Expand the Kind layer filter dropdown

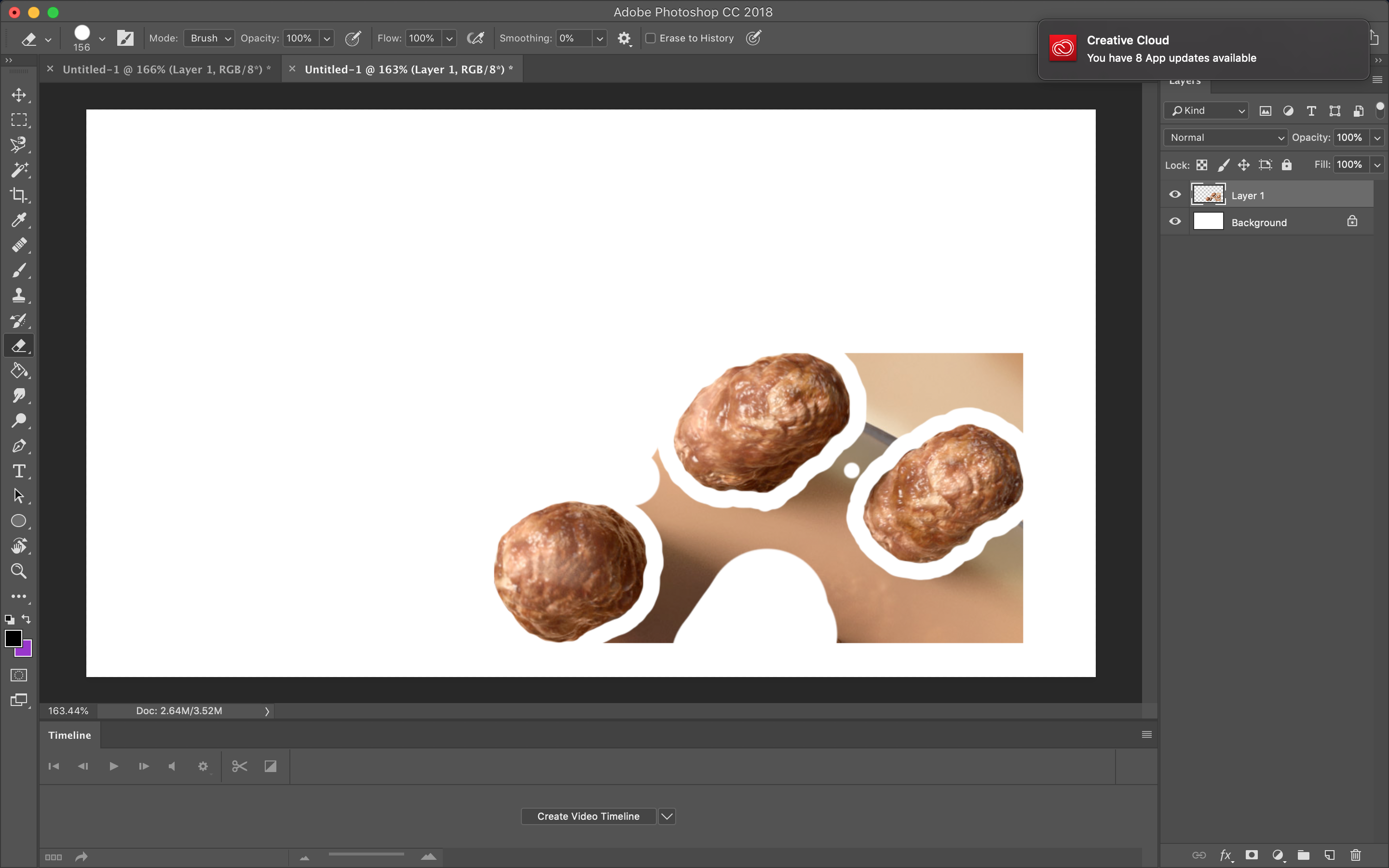coord(1207,111)
